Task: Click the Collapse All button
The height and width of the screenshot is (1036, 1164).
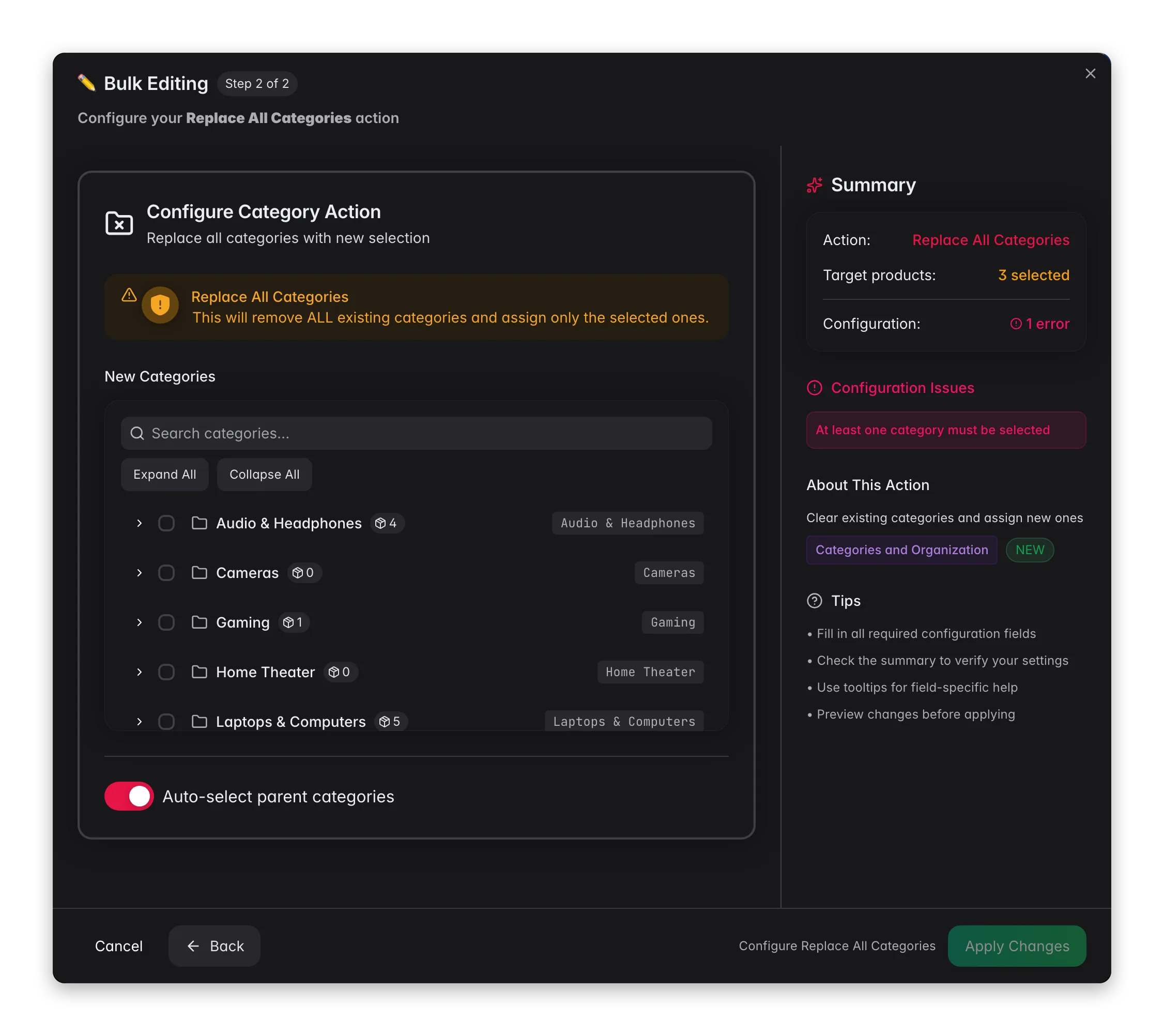Action: click(264, 475)
